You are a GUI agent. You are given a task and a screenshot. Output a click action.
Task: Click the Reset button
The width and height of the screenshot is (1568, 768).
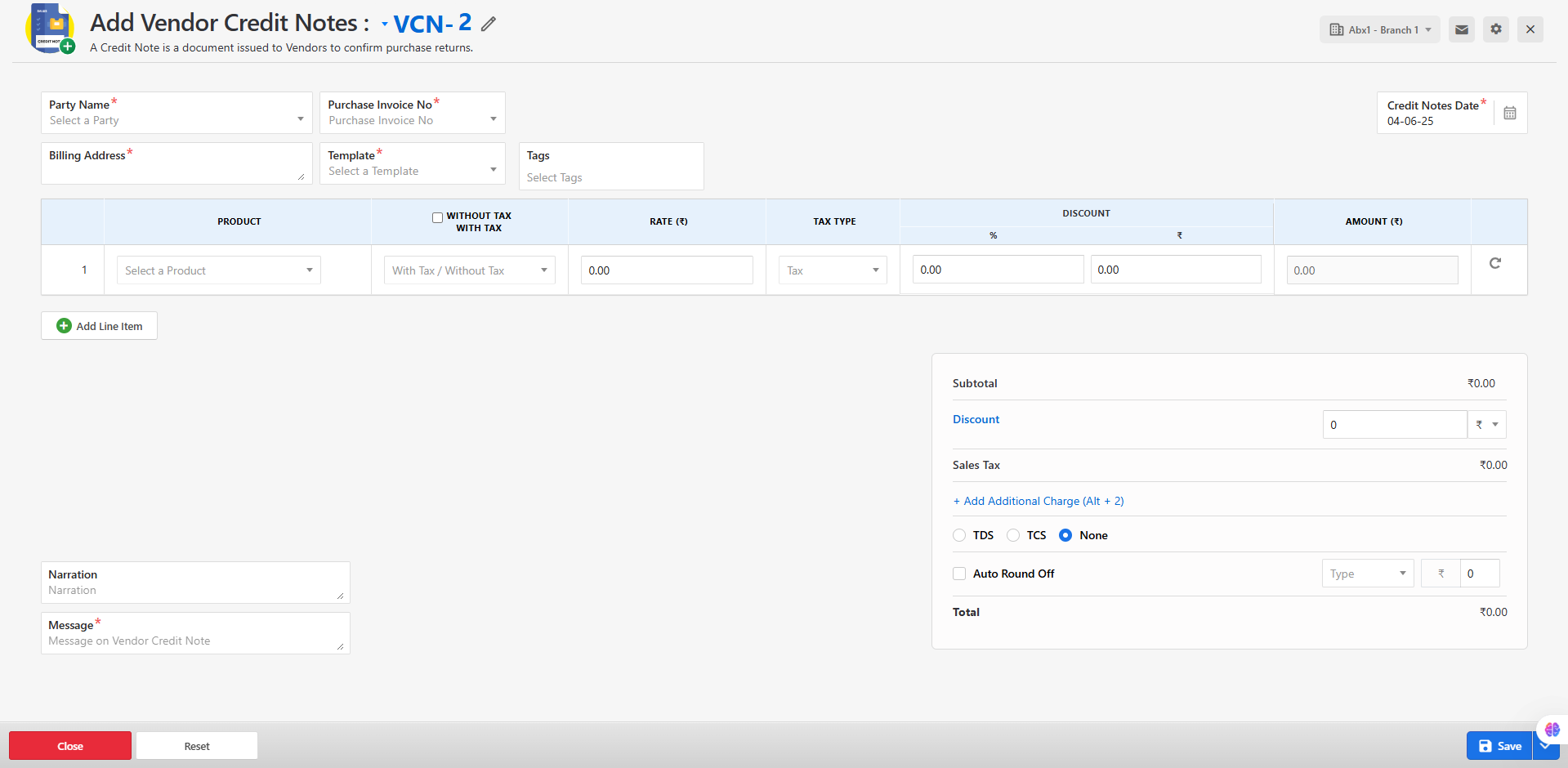click(x=197, y=746)
